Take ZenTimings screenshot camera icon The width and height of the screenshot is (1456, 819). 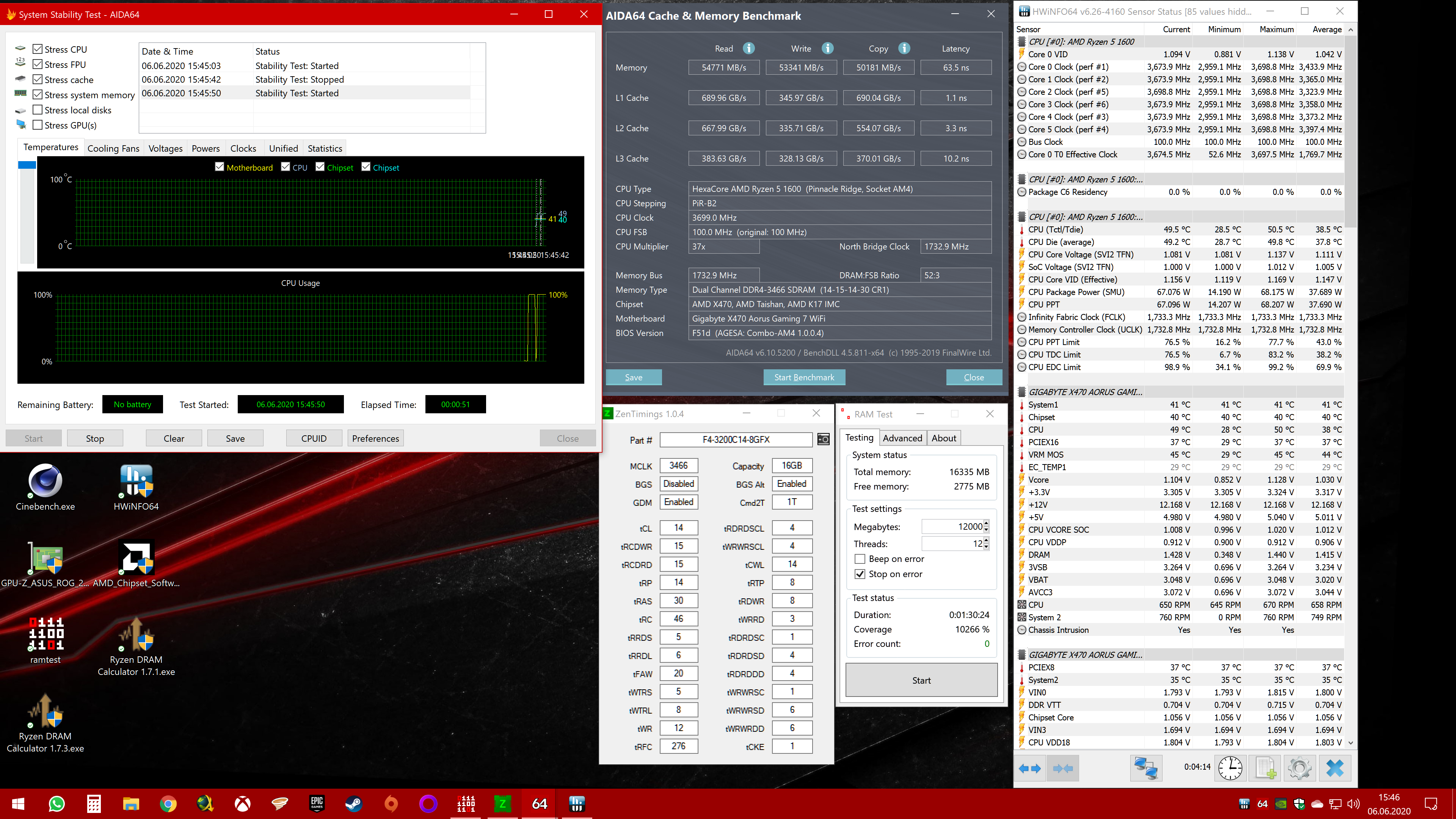tap(824, 439)
